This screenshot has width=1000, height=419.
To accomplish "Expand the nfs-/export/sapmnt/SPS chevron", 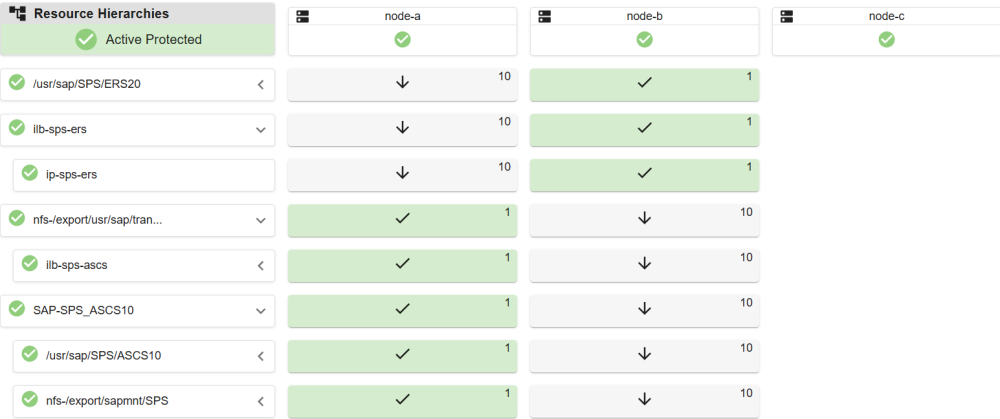I will tap(260, 401).
